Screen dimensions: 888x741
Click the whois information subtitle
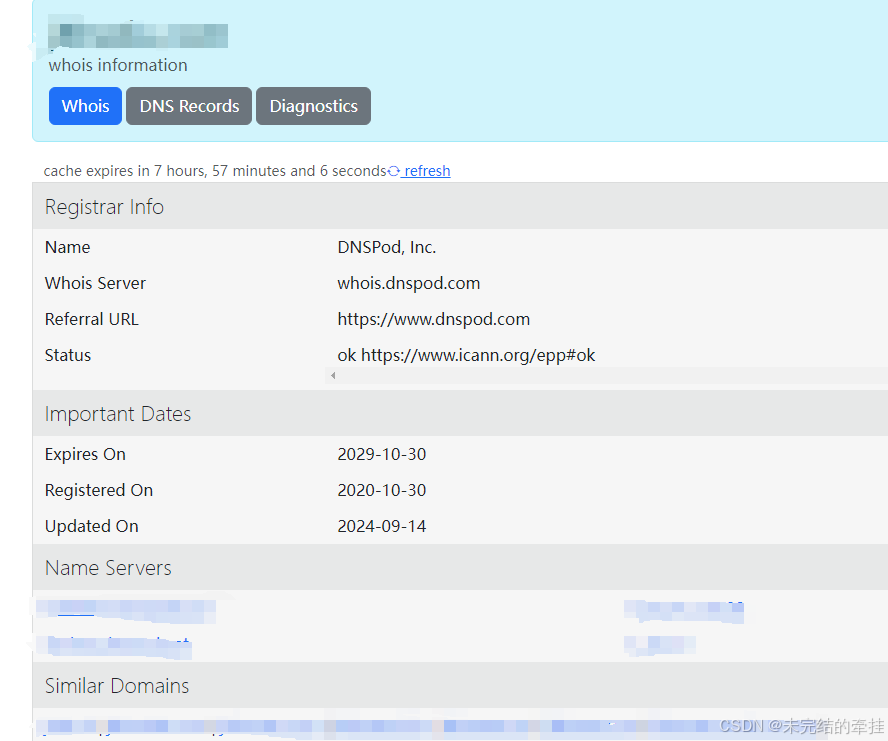coord(118,65)
